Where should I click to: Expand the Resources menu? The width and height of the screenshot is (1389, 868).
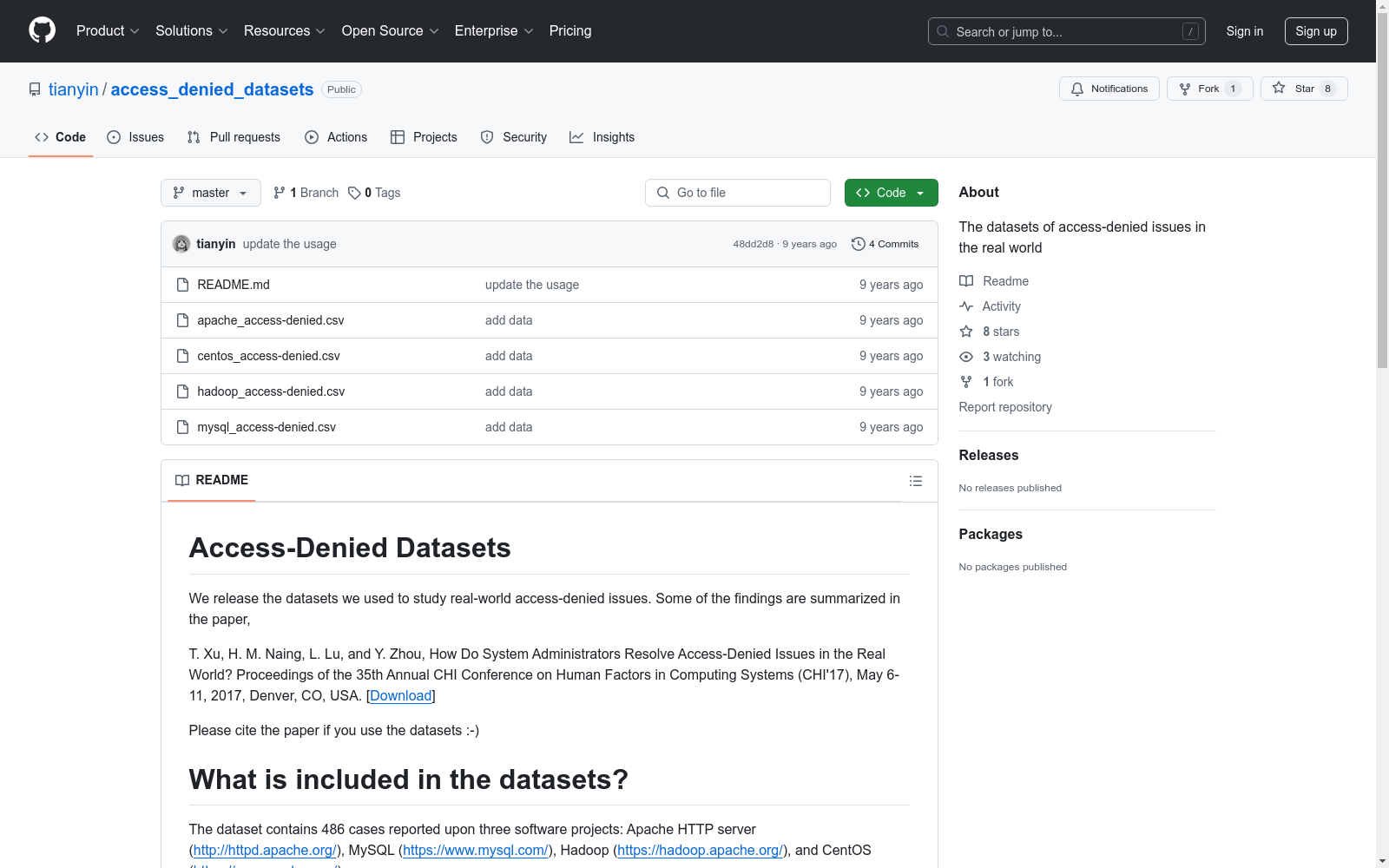tap(285, 31)
